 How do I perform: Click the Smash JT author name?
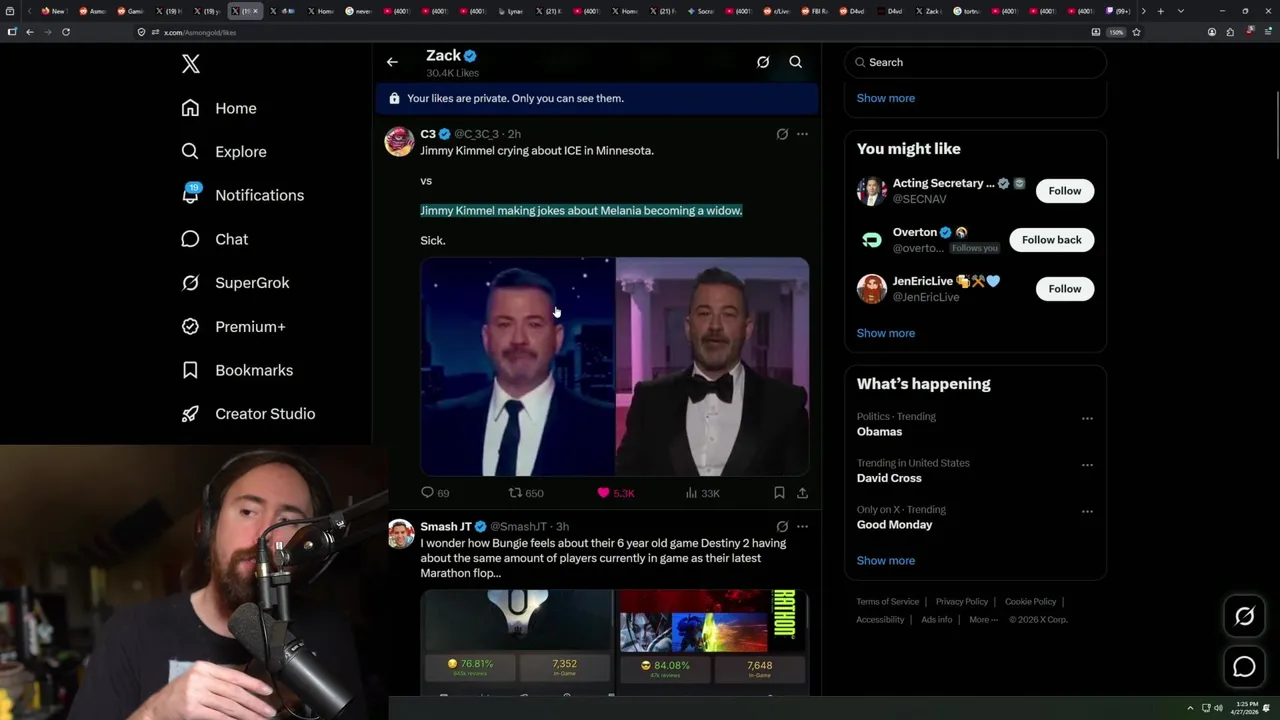coord(446,527)
